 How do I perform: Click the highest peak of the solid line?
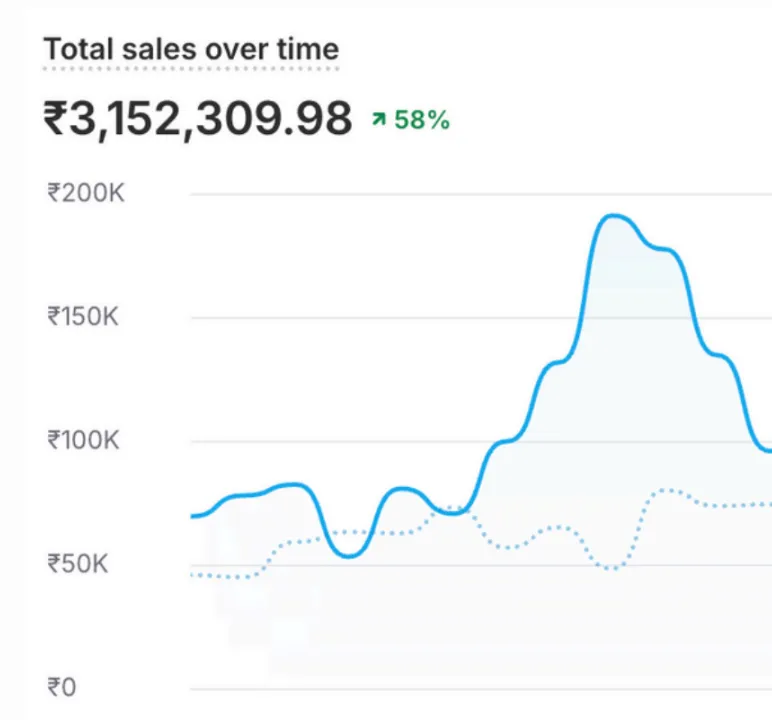click(x=614, y=215)
